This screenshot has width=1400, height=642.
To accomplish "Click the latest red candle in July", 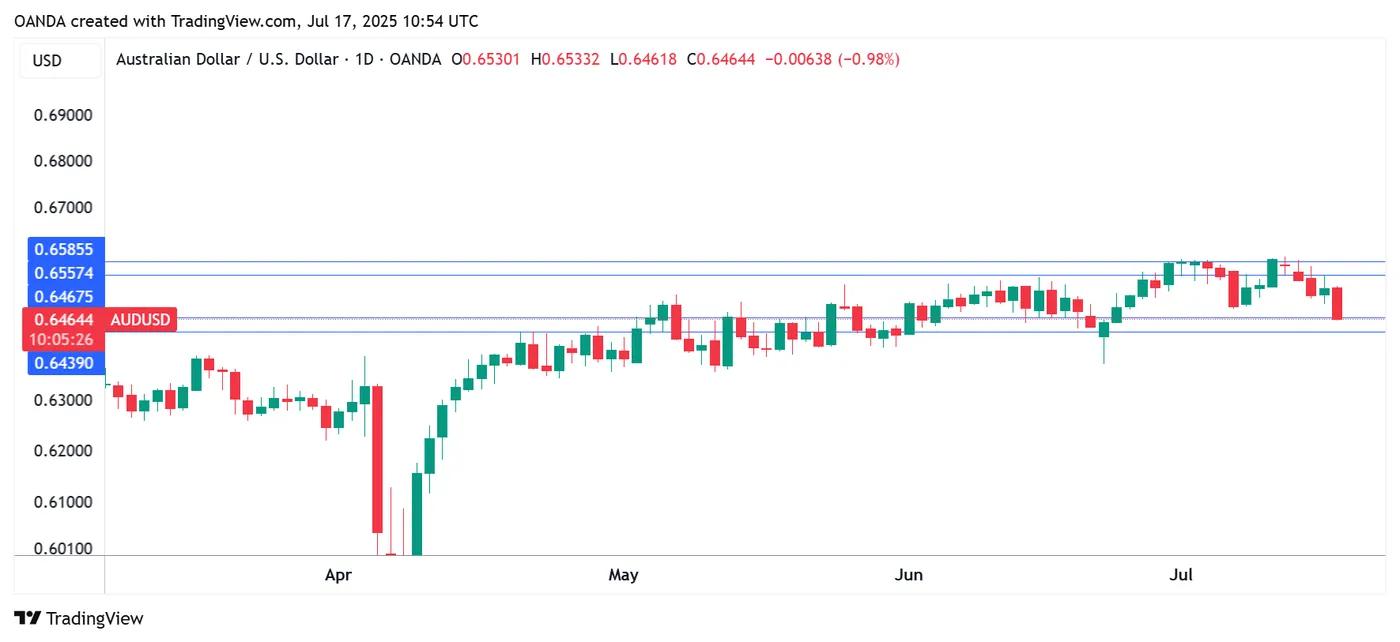I will (x=1337, y=303).
